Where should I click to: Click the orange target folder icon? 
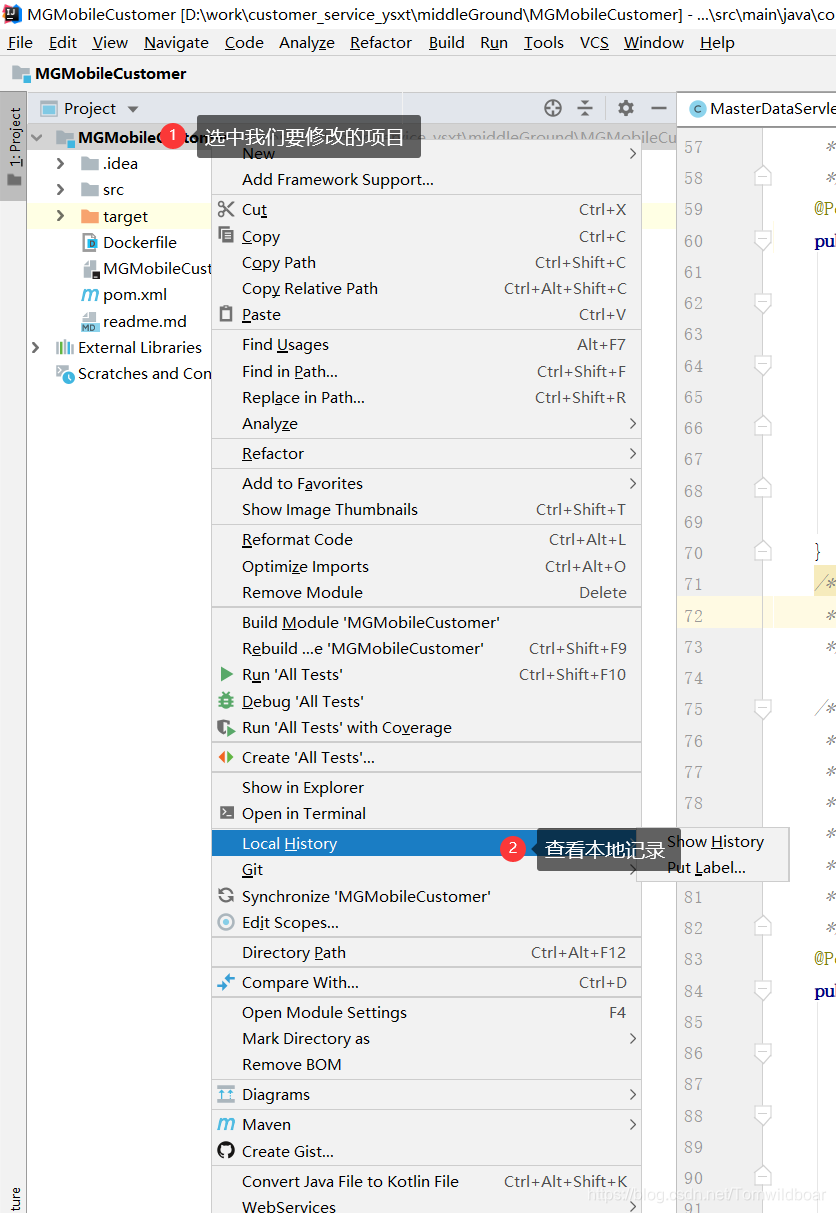pyautogui.click(x=89, y=216)
